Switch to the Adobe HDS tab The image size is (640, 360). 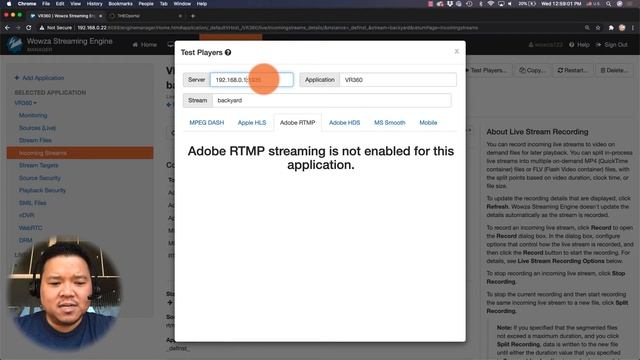coord(344,122)
